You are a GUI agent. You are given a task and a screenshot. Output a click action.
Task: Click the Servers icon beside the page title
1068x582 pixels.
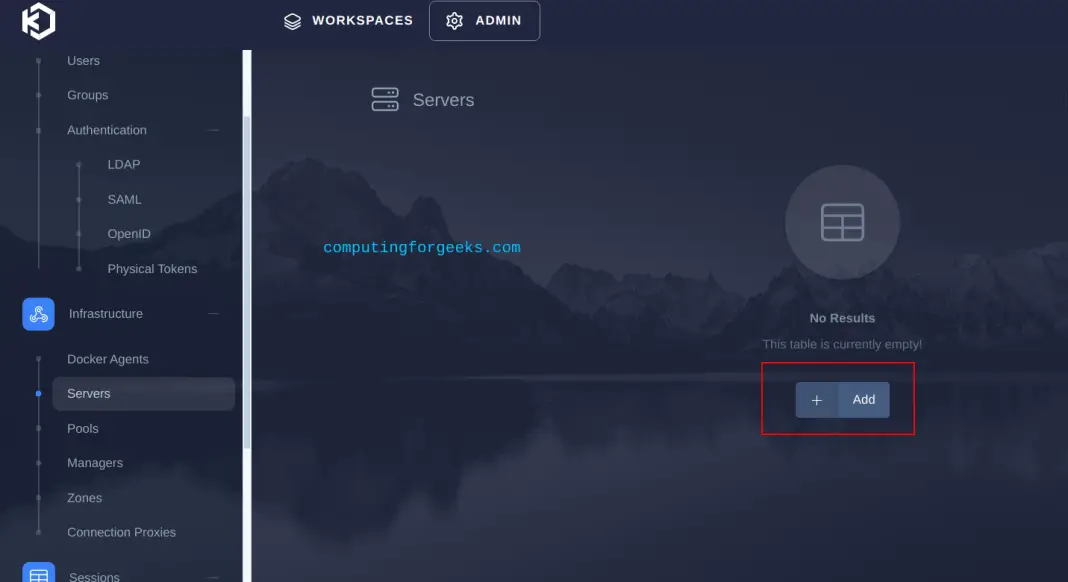pos(384,99)
